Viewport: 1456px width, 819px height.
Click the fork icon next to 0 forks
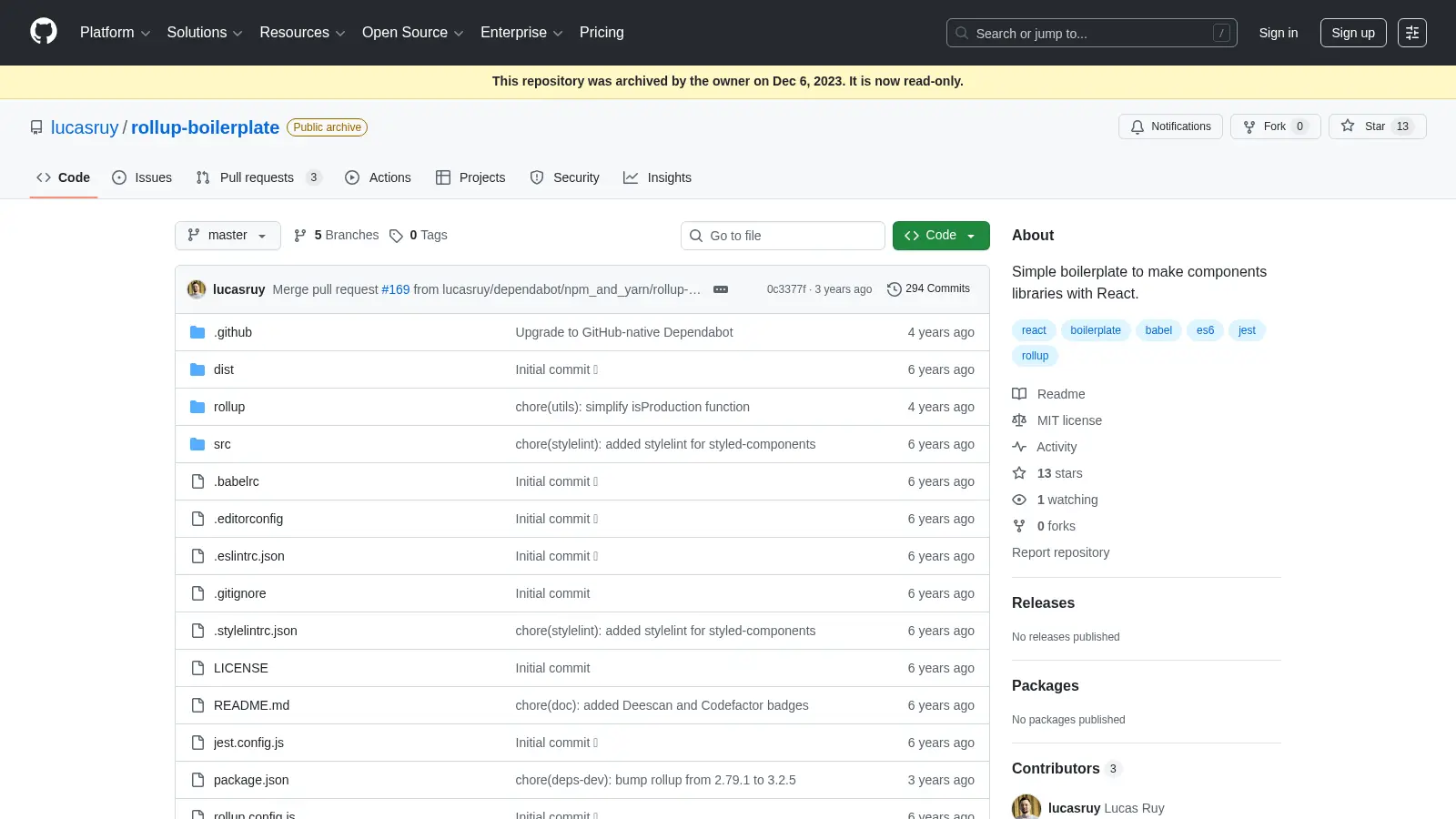1019,526
